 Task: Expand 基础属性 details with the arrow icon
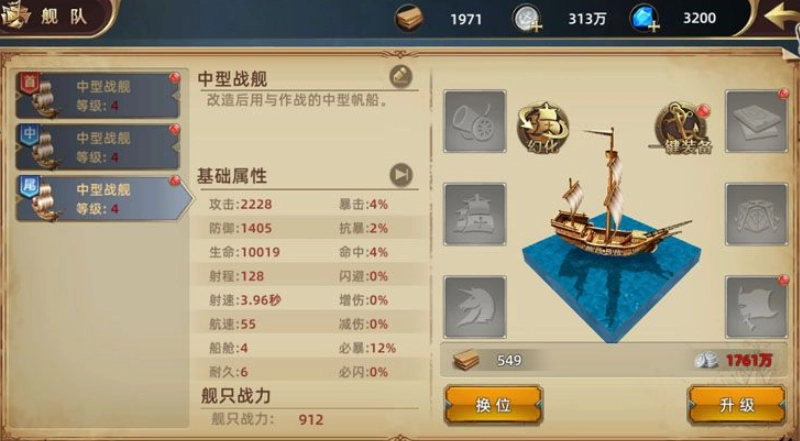(401, 175)
